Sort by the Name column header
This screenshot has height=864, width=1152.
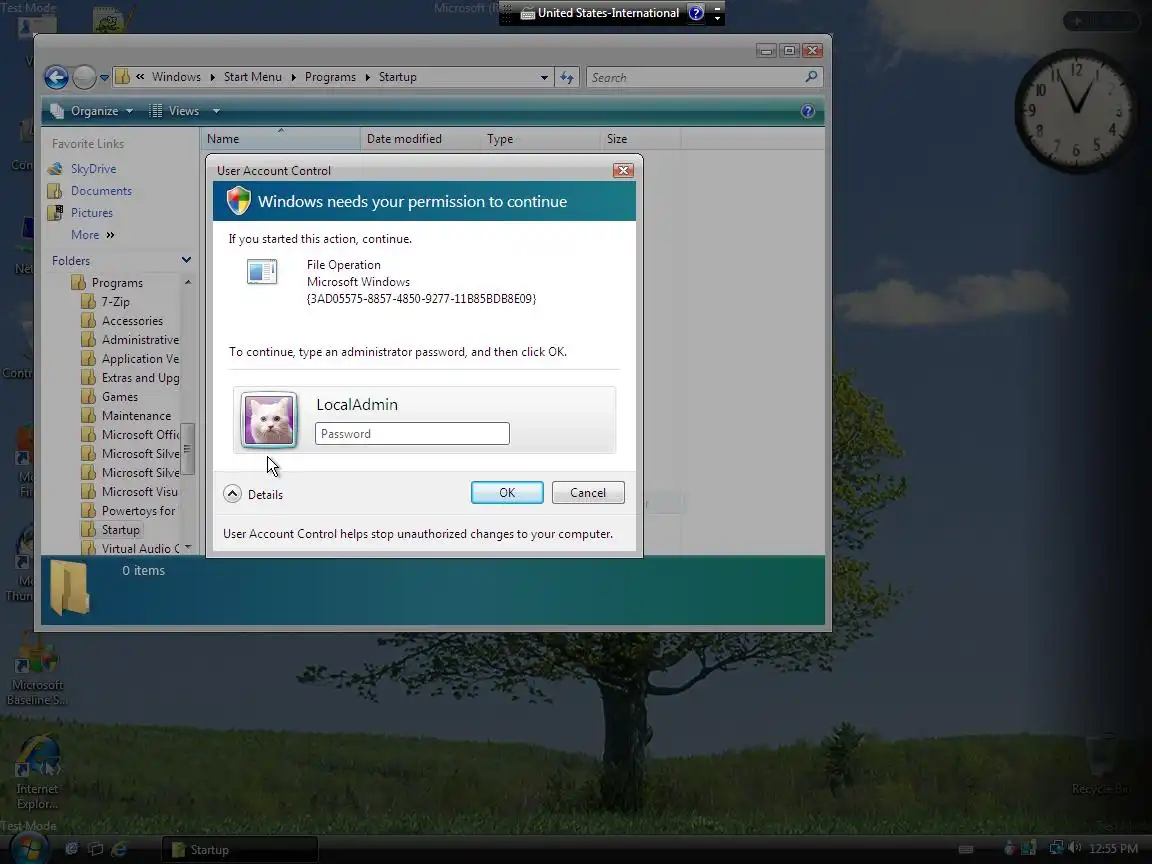[280, 139]
